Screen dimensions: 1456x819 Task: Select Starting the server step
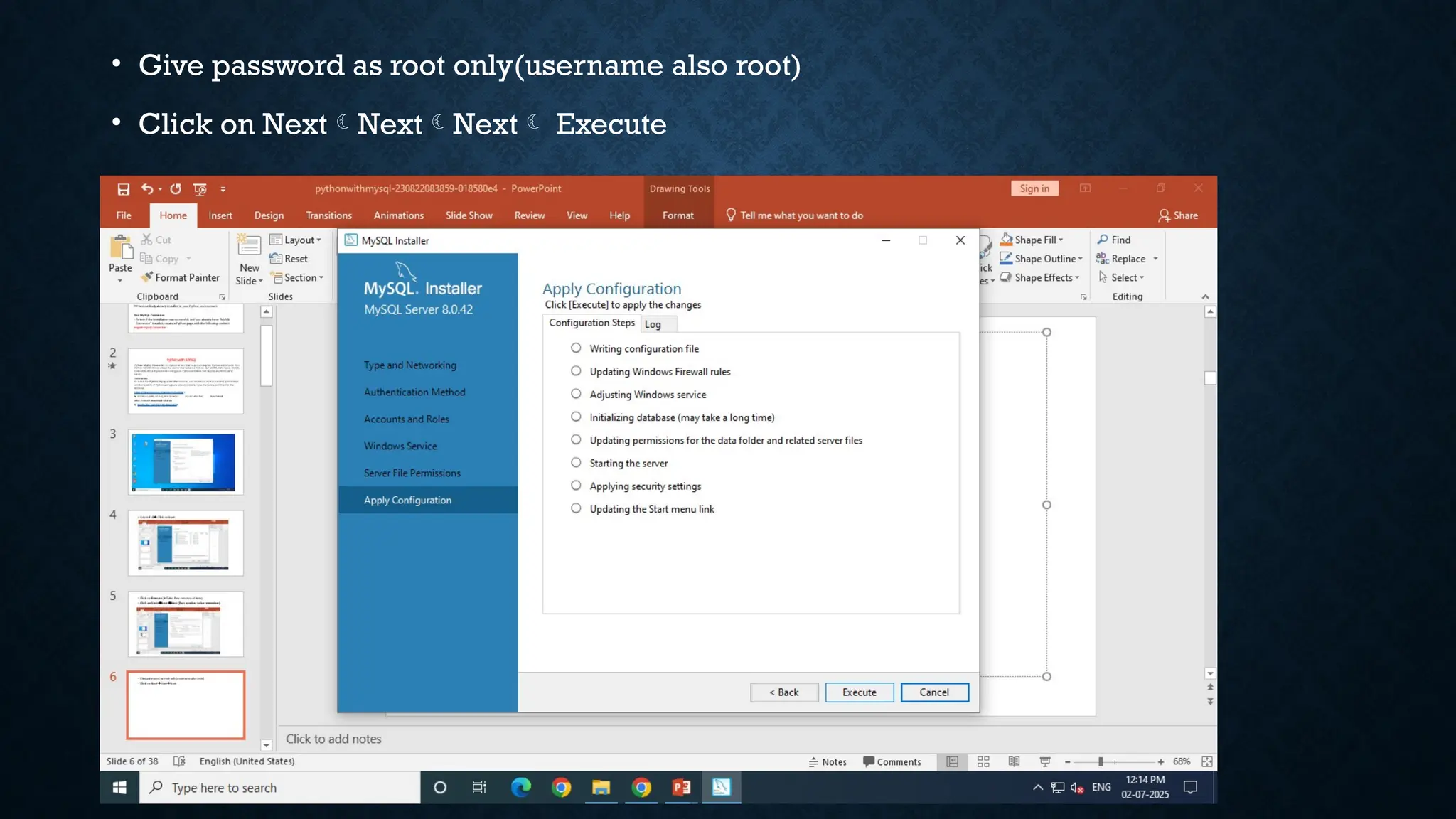(x=576, y=463)
